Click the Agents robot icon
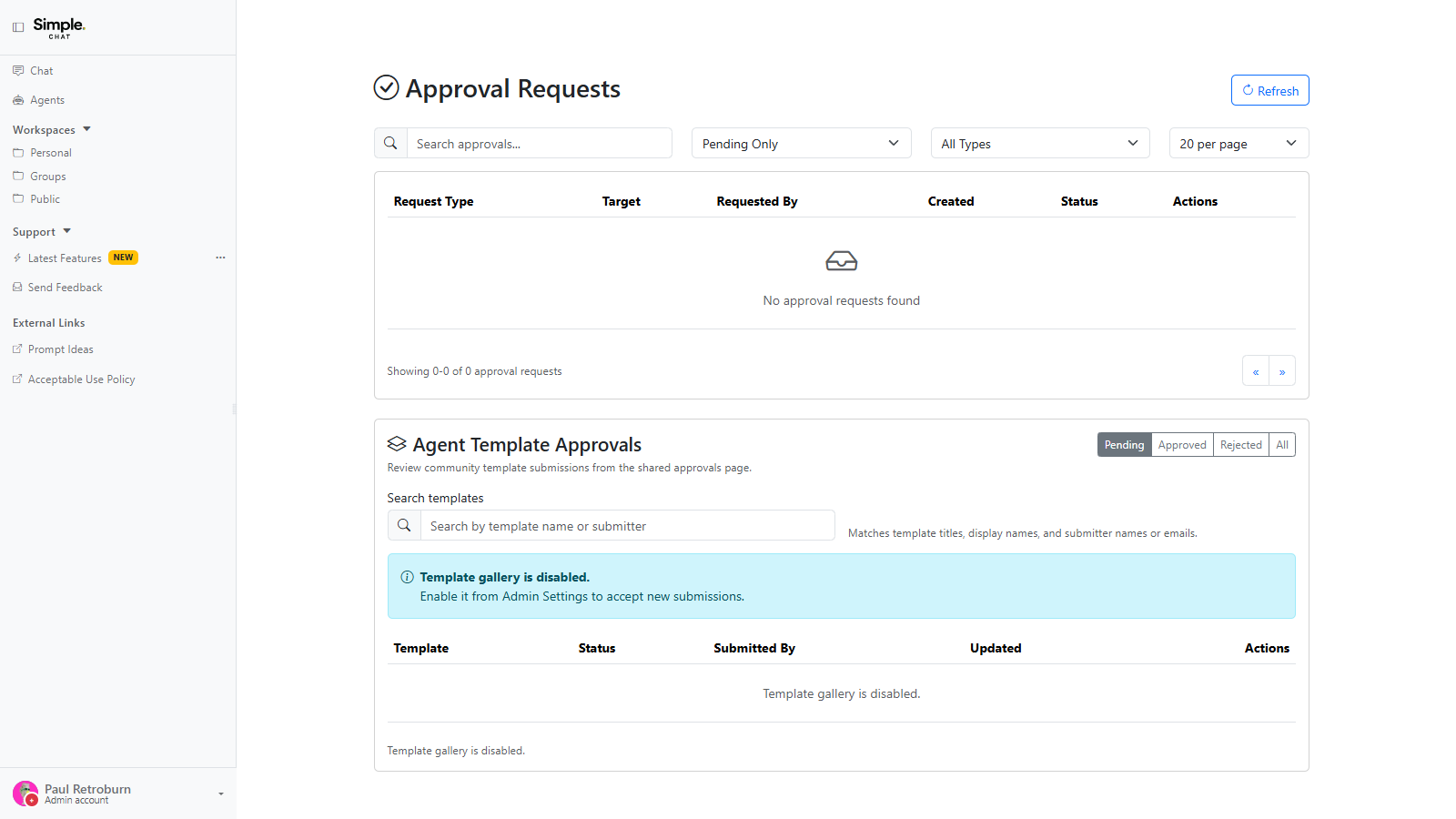This screenshot has width=1456, height=819. (x=18, y=100)
